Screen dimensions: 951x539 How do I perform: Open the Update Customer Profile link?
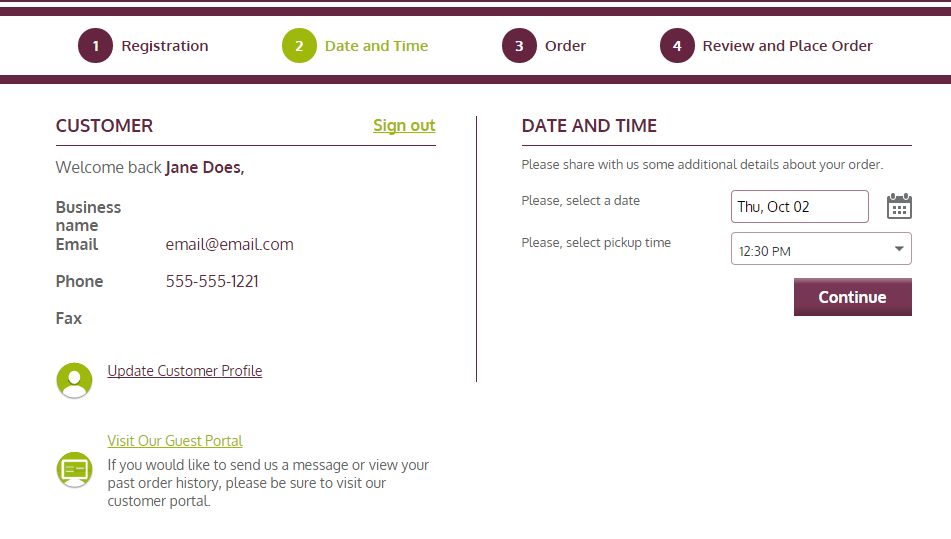[184, 370]
